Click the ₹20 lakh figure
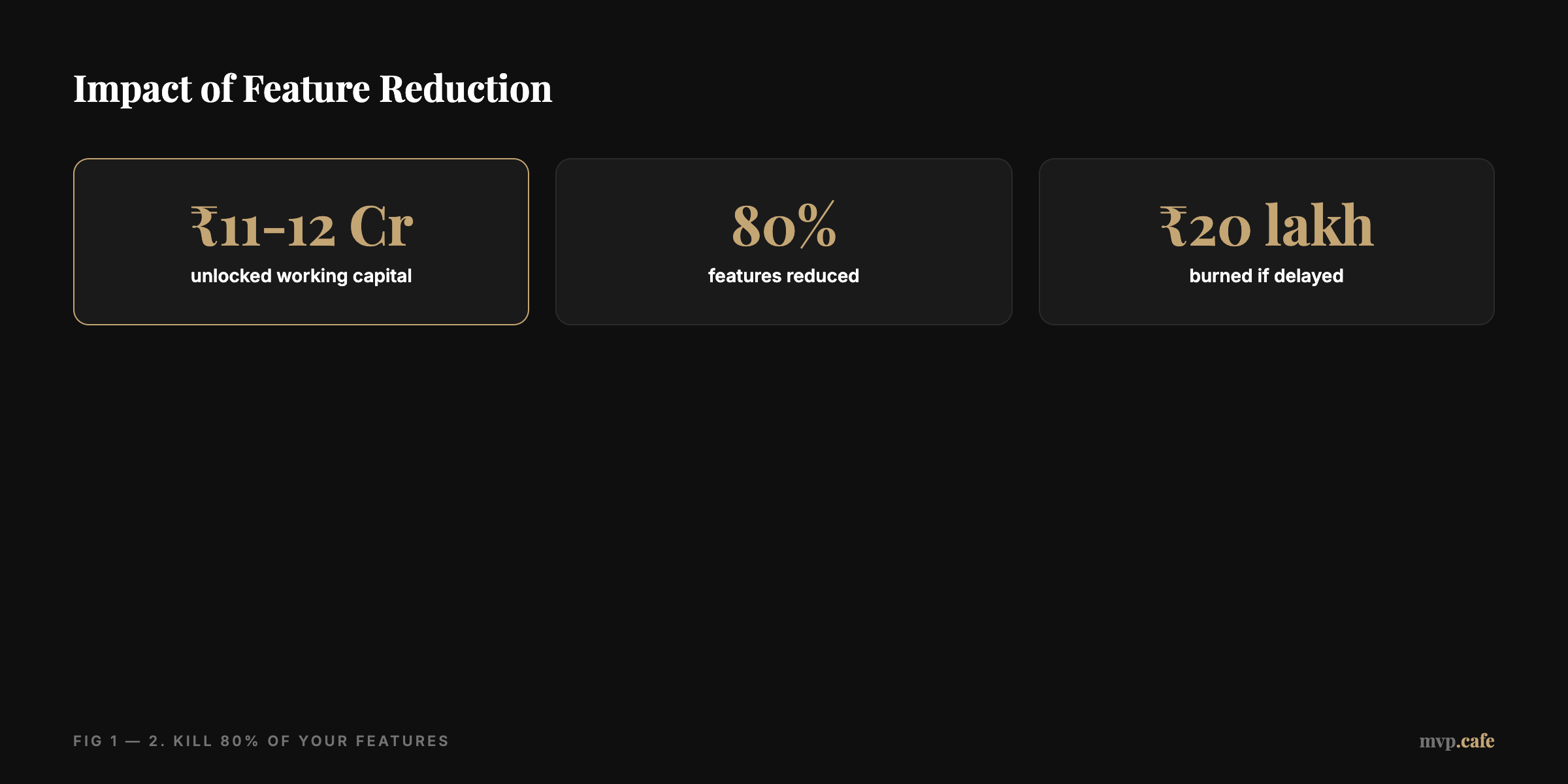Viewport: 1568px width, 784px height. pyautogui.click(x=1266, y=226)
